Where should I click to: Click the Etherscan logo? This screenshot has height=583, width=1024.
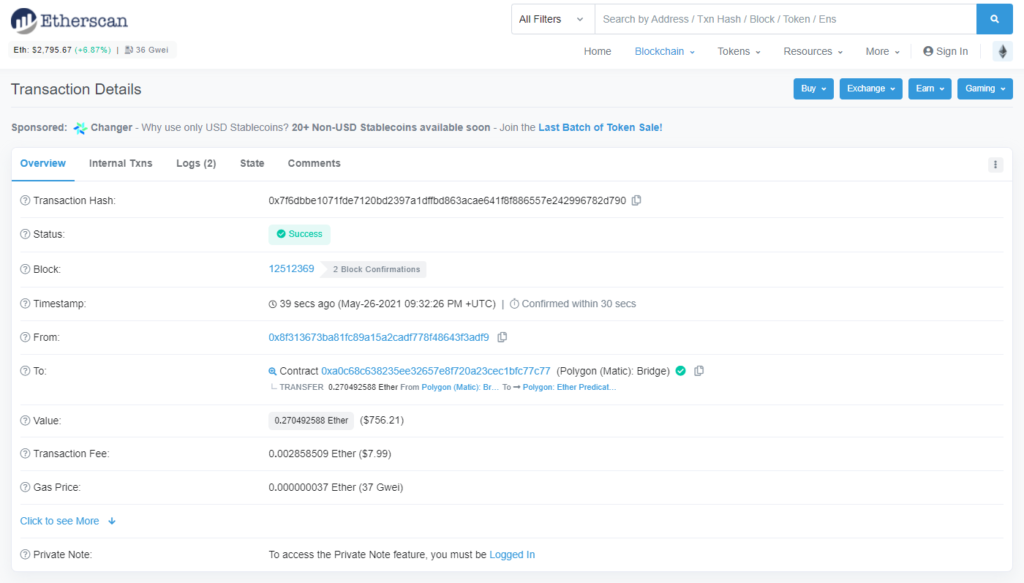(70, 20)
